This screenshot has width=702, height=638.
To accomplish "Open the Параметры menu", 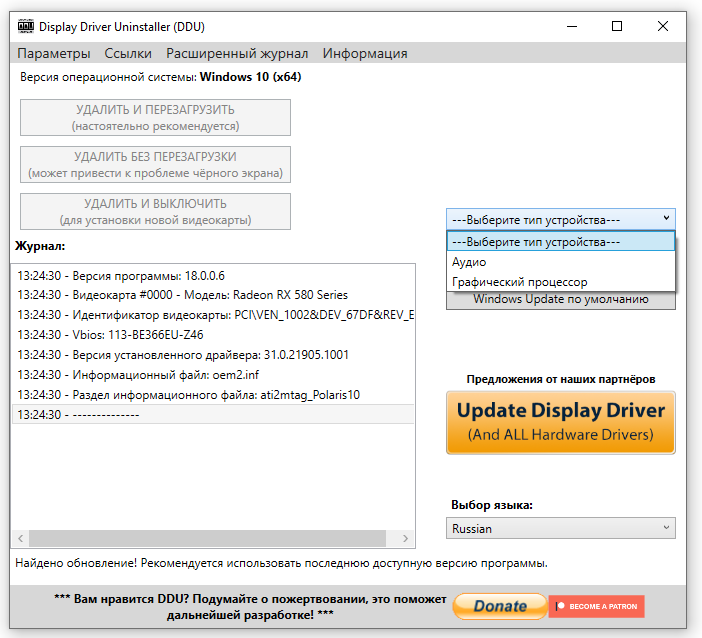I will point(54,53).
